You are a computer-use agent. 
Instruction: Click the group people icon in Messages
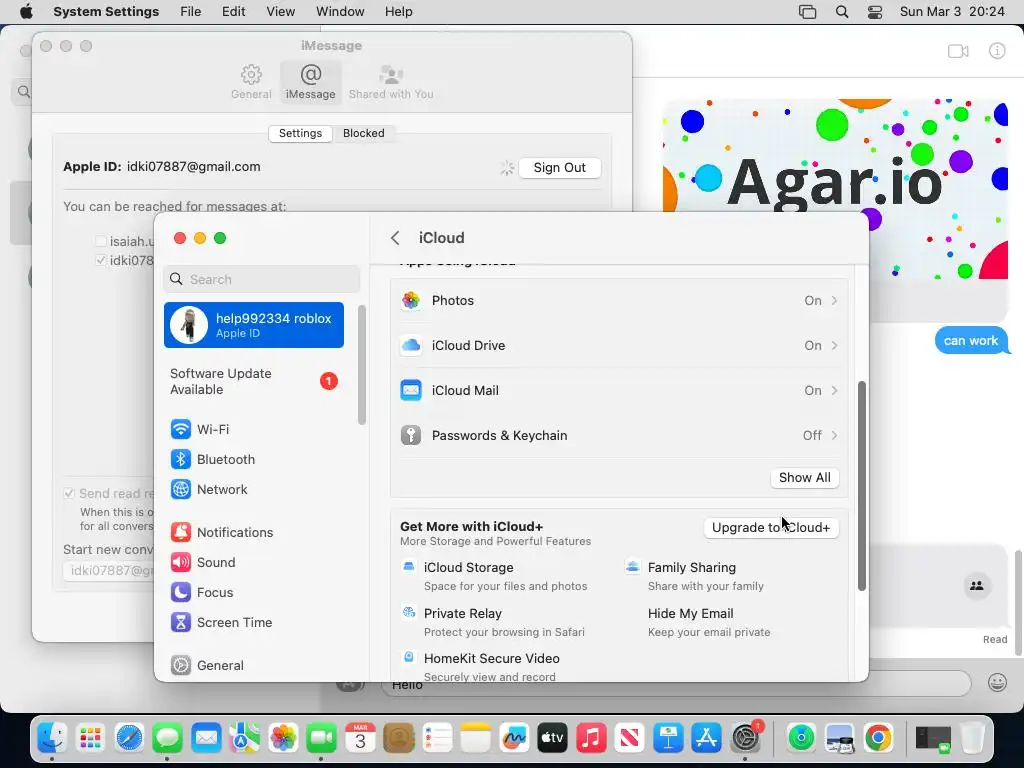click(x=977, y=586)
